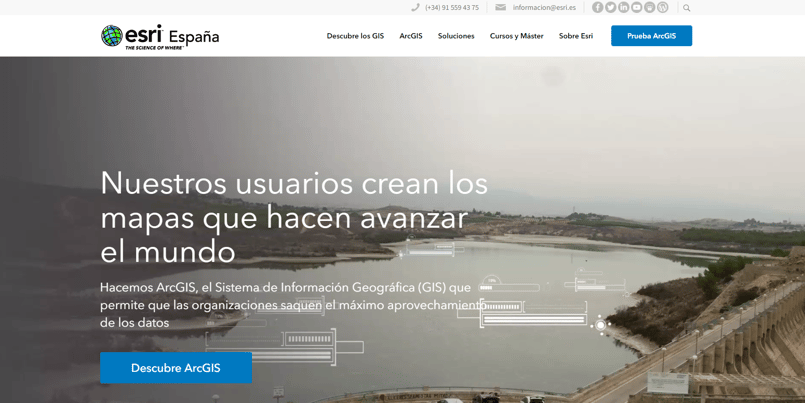Open the Sobre Esri menu
This screenshot has height=403, width=805.
coord(576,36)
